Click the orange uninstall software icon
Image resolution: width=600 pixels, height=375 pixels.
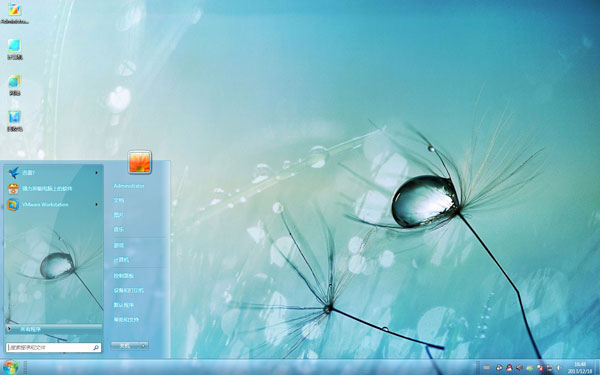pyautogui.click(x=13, y=189)
